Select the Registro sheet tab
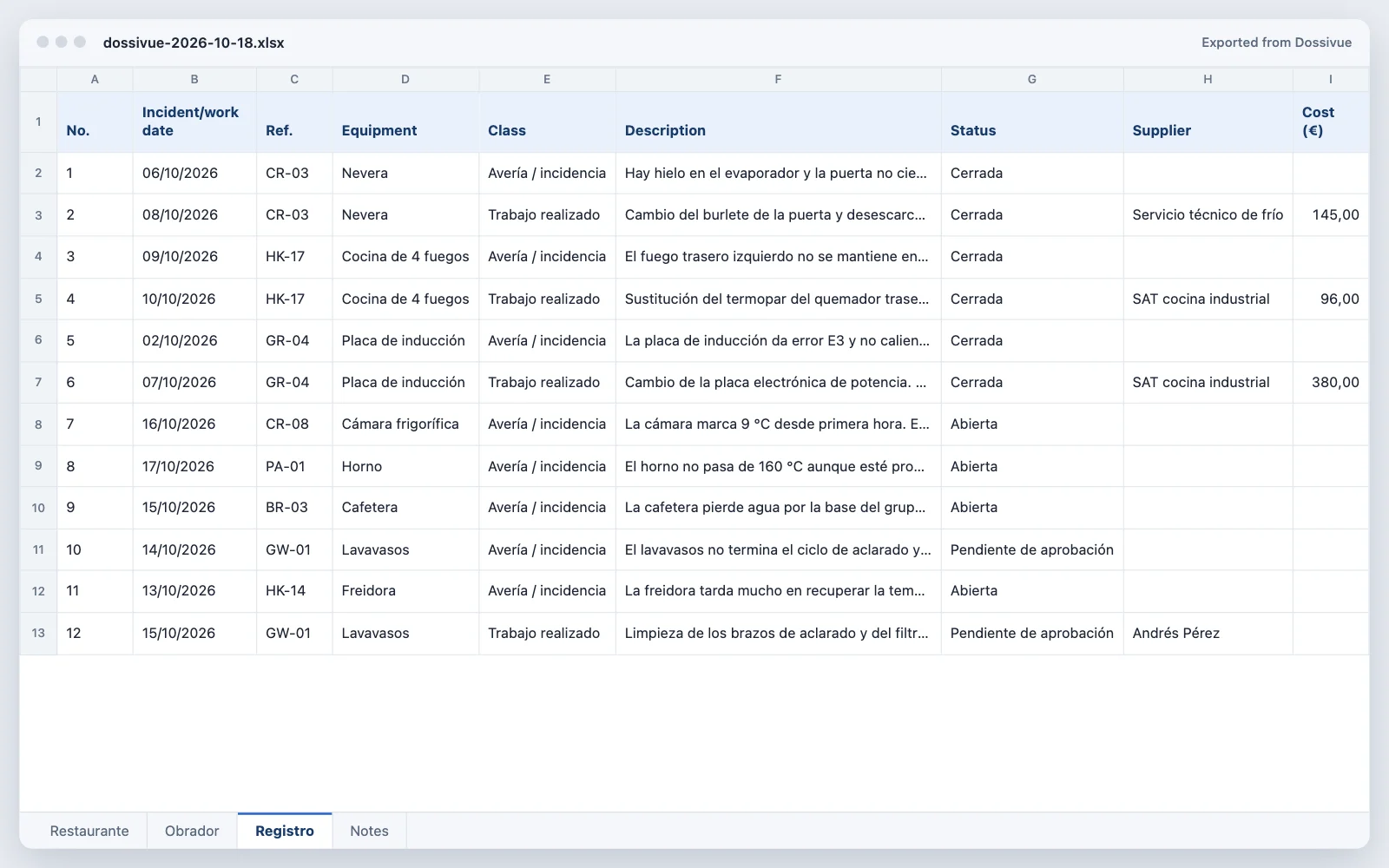Screen dimensions: 1389x868 point(285,831)
